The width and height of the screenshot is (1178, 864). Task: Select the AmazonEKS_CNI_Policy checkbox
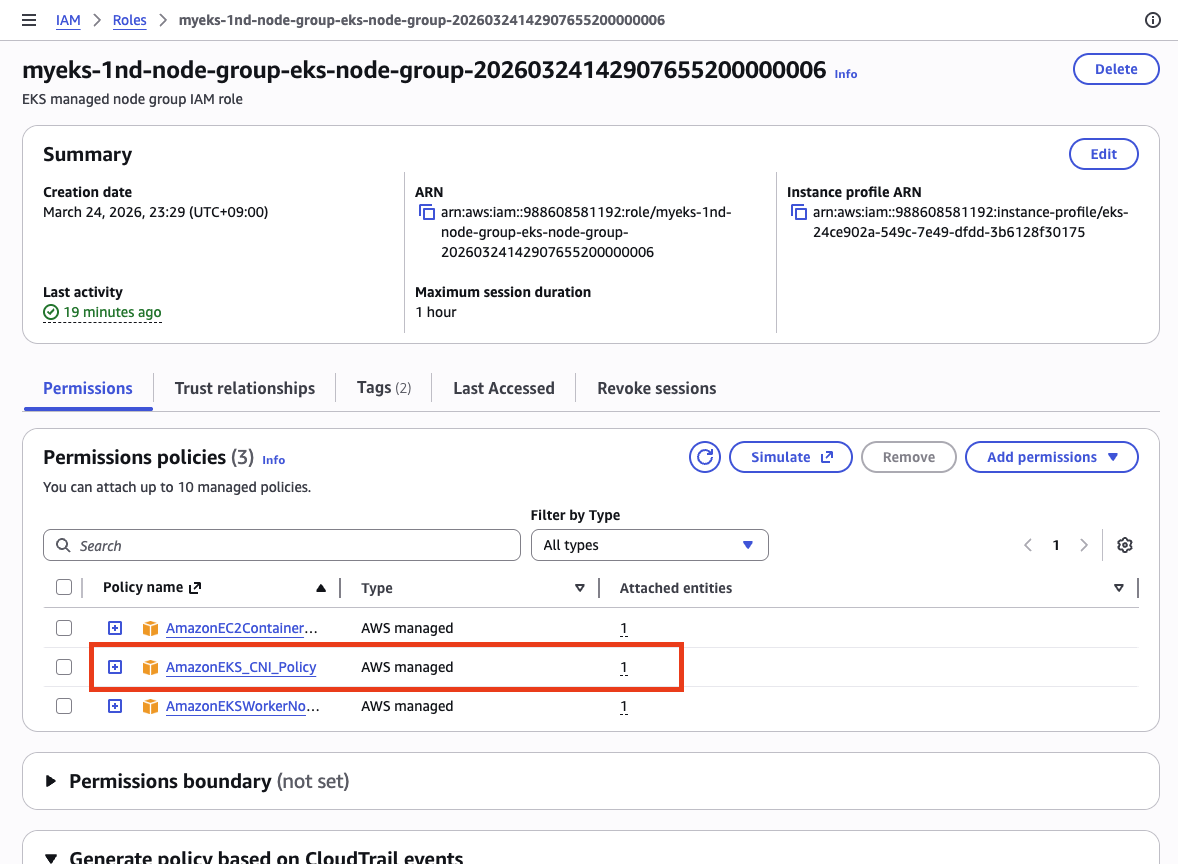click(x=64, y=666)
